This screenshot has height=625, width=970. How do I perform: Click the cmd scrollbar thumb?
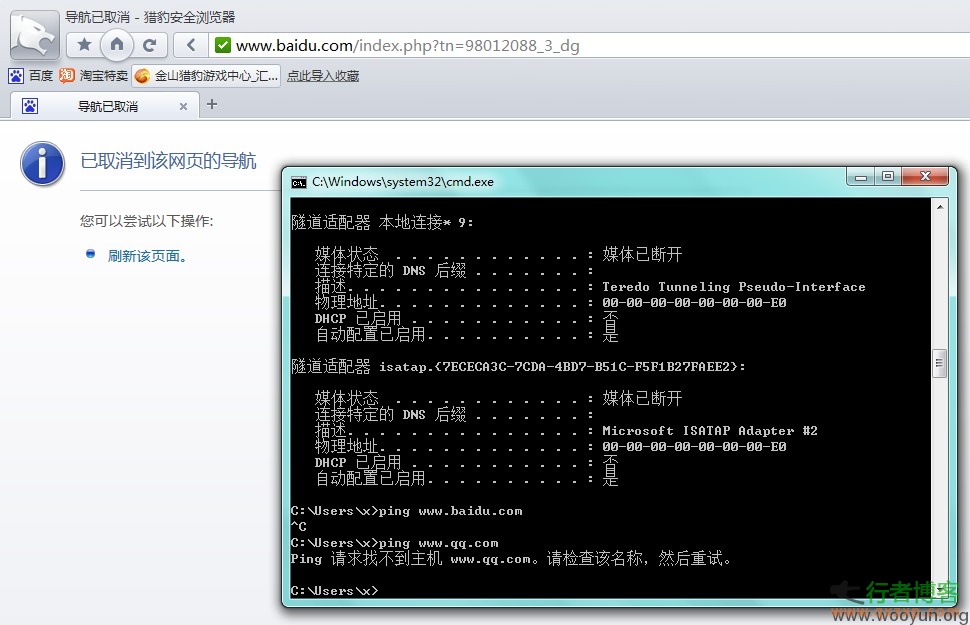click(939, 363)
